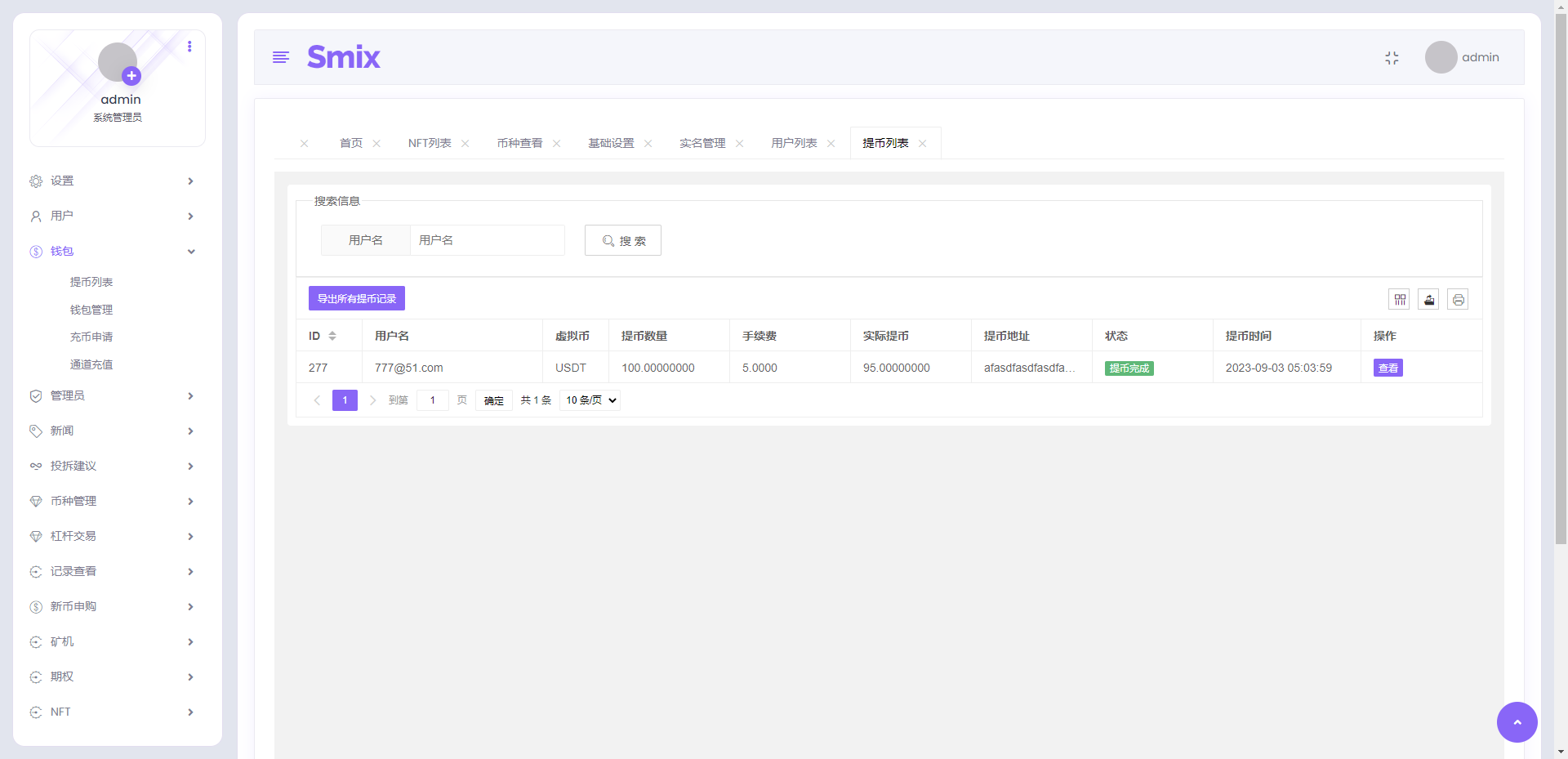Screen dimensions: 1568x759
Task: Toggle the sidebar with the hamburger icon
Action: coord(281,57)
